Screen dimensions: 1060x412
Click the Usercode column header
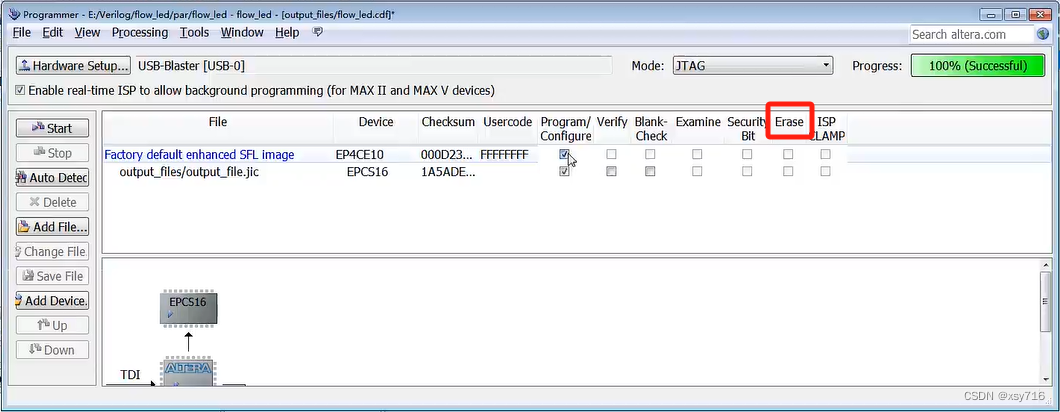[508, 122]
